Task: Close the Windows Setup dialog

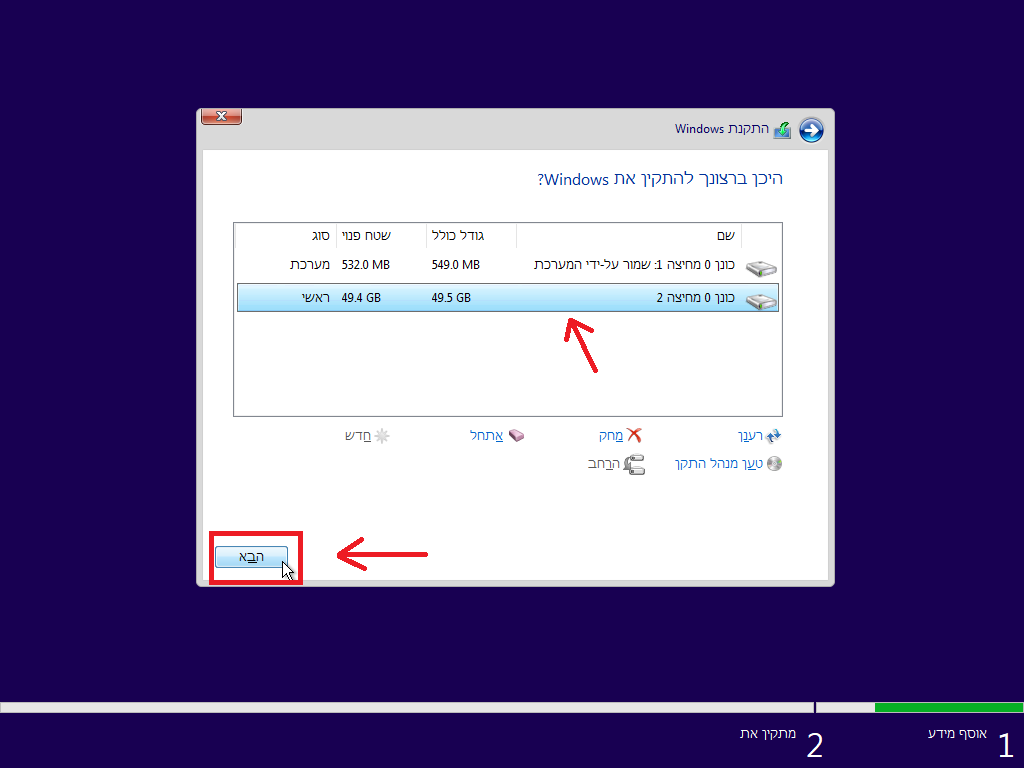Action: 221,116
